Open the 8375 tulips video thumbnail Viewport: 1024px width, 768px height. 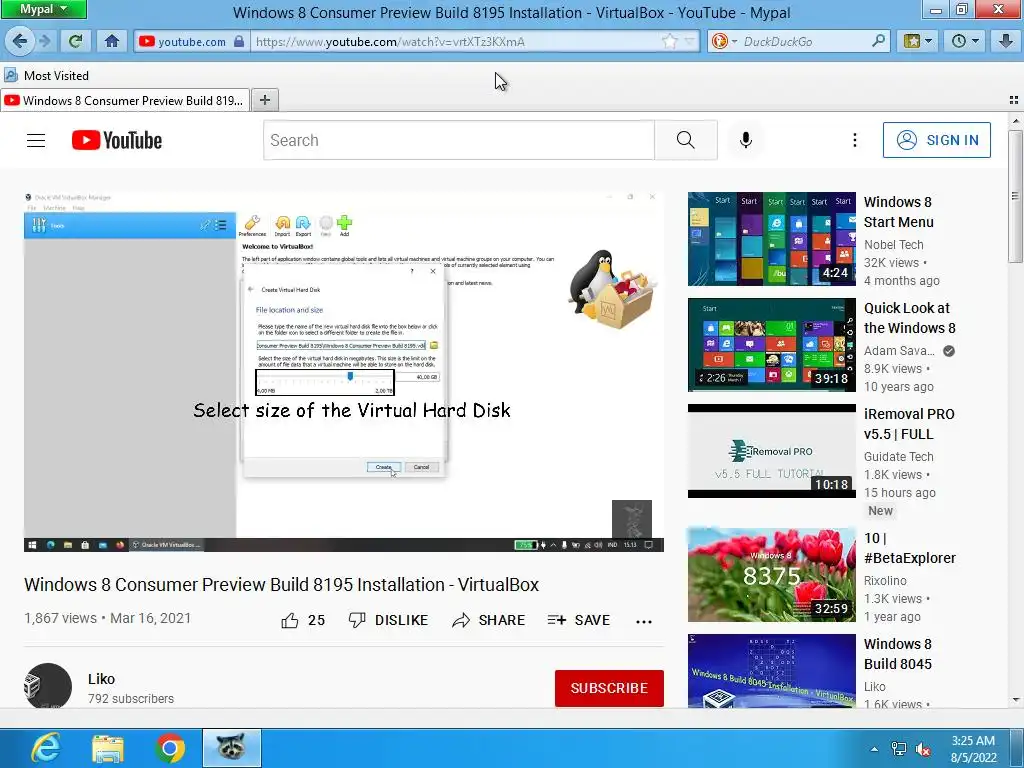tap(772, 575)
